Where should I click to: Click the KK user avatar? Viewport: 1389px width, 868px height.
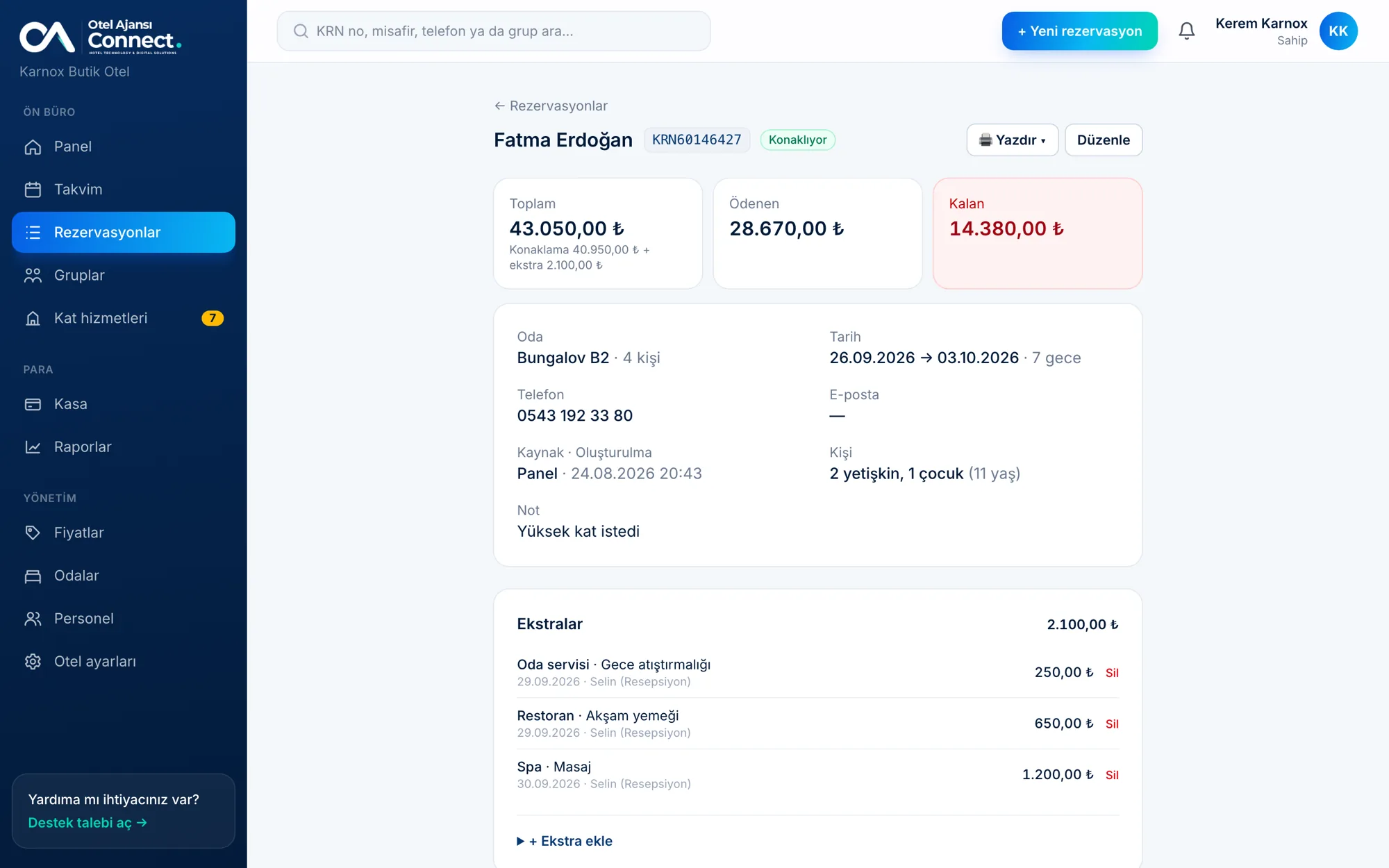point(1338,31)
